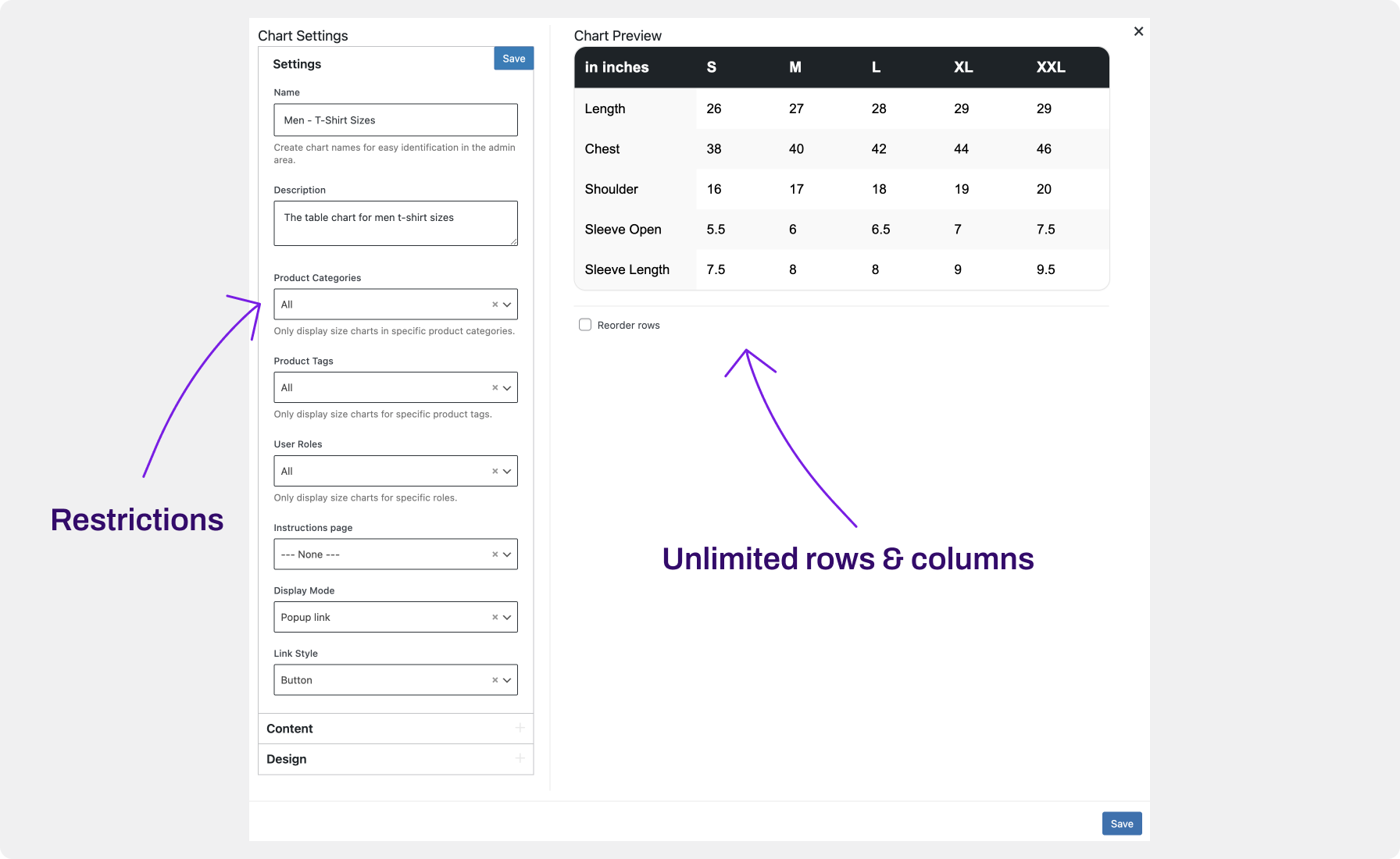Enable the Reorder rows checkbox
The width and height of the screenshot is (1400, 859).
pos(584,324)
